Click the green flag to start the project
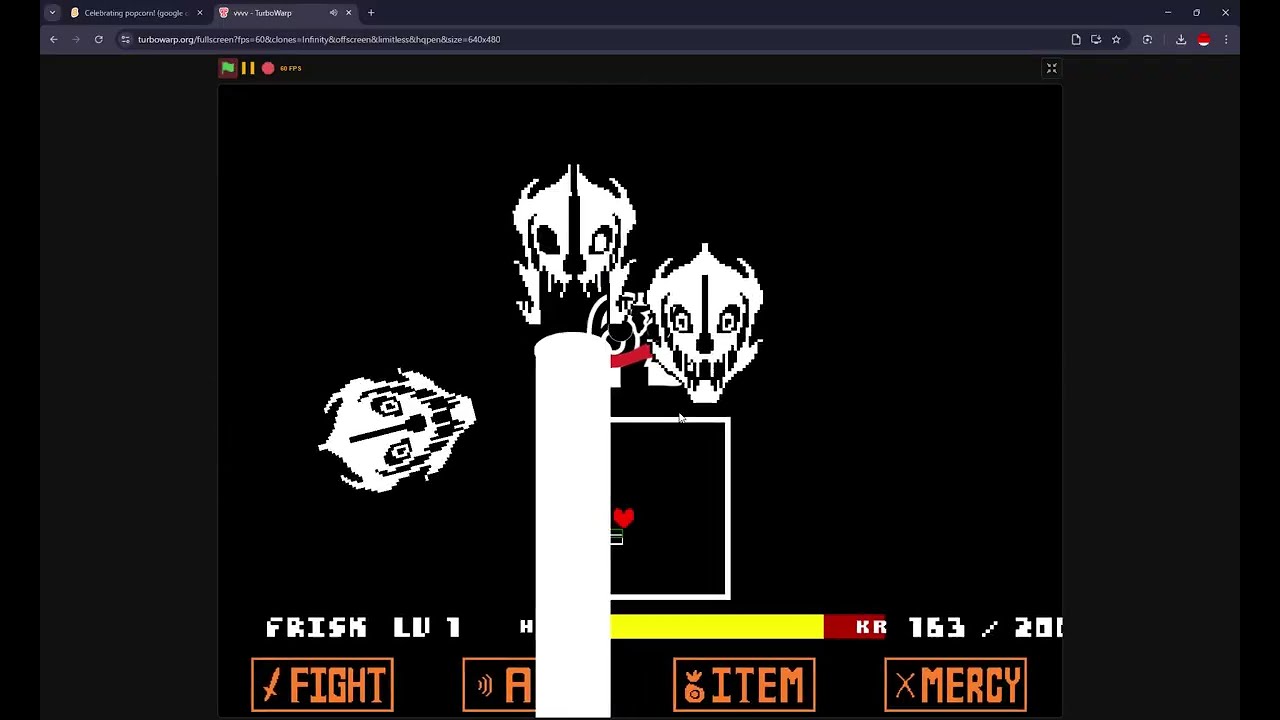This screenshot has width=1280, height=720. pos(228,68)
